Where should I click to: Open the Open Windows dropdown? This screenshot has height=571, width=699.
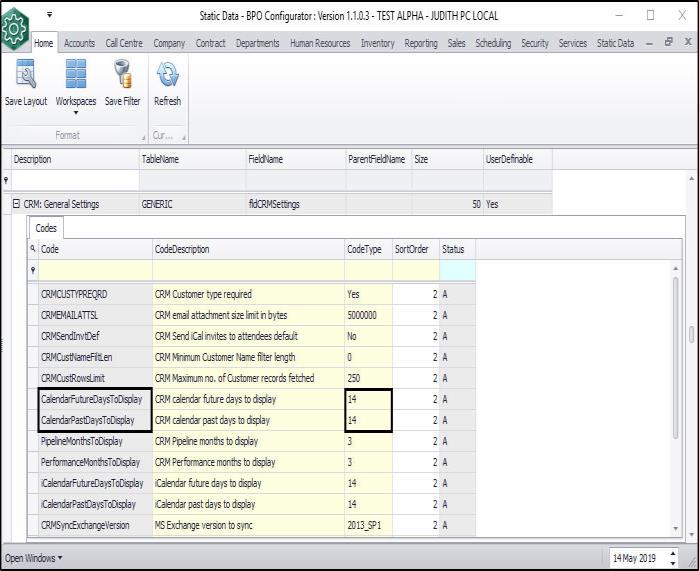pos(34,557)
